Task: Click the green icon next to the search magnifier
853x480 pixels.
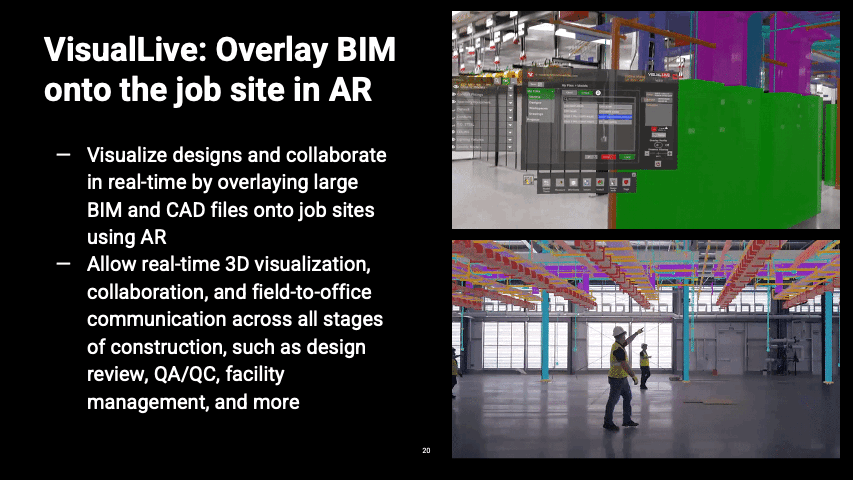Action: click(x=505, y=81)
